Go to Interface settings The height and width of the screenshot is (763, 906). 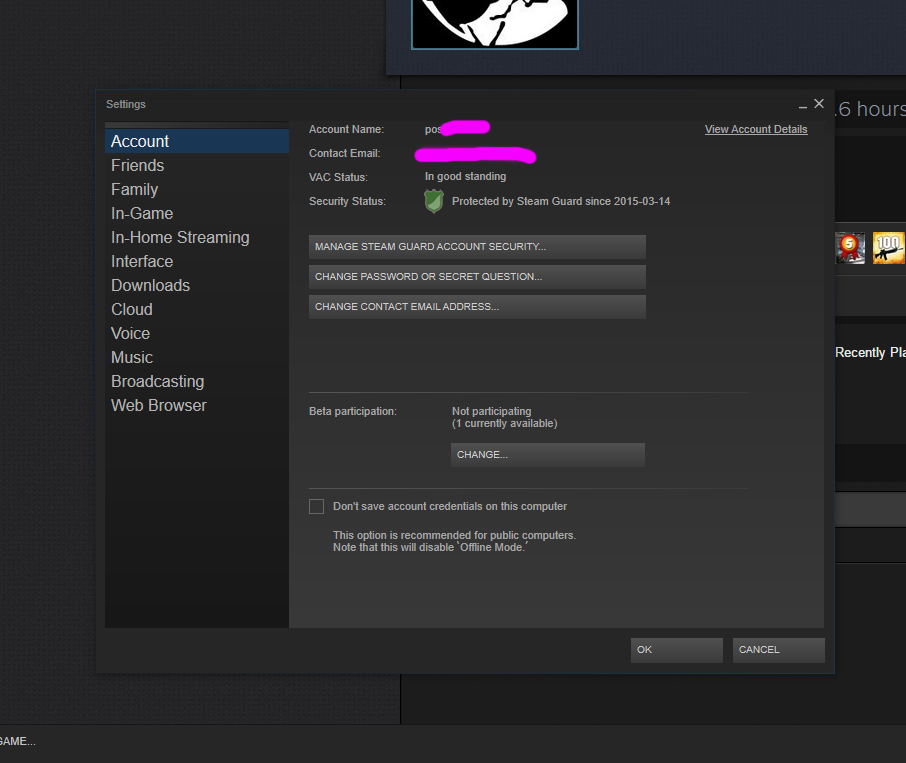197,261
